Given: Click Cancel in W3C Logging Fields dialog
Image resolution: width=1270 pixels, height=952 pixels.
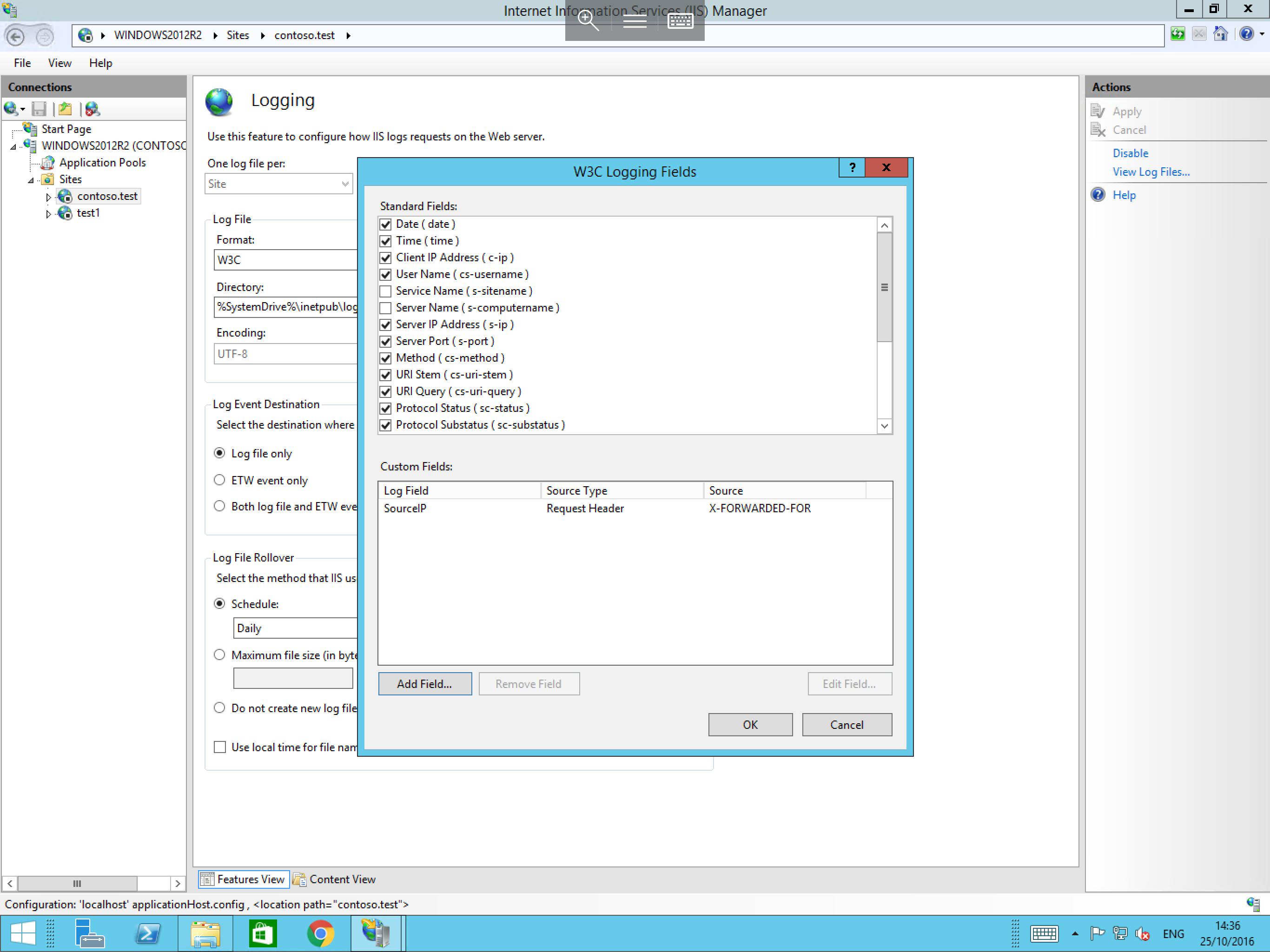Looking at the screenshot, I should point(847,725).
